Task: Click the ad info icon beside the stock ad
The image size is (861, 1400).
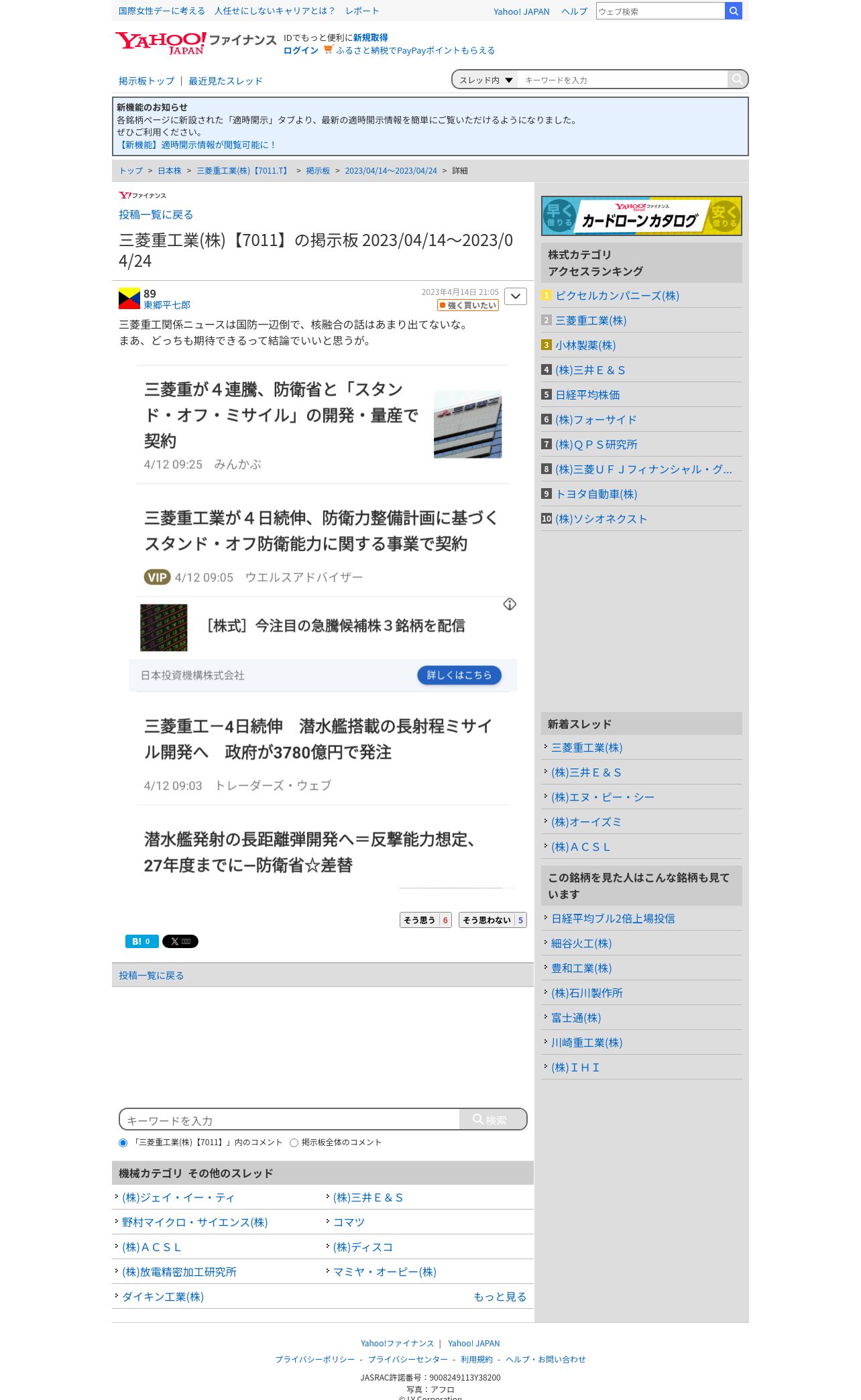Action: (510, 604)
